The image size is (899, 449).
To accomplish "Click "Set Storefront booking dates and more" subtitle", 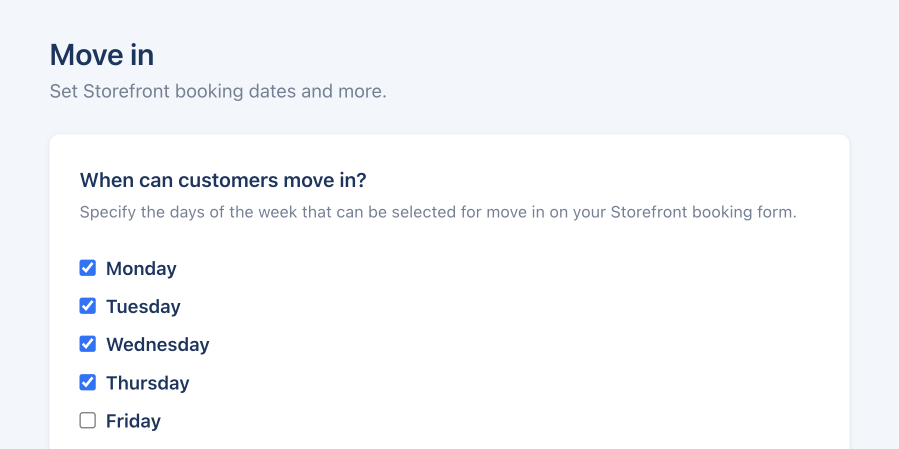I will 218,91.
